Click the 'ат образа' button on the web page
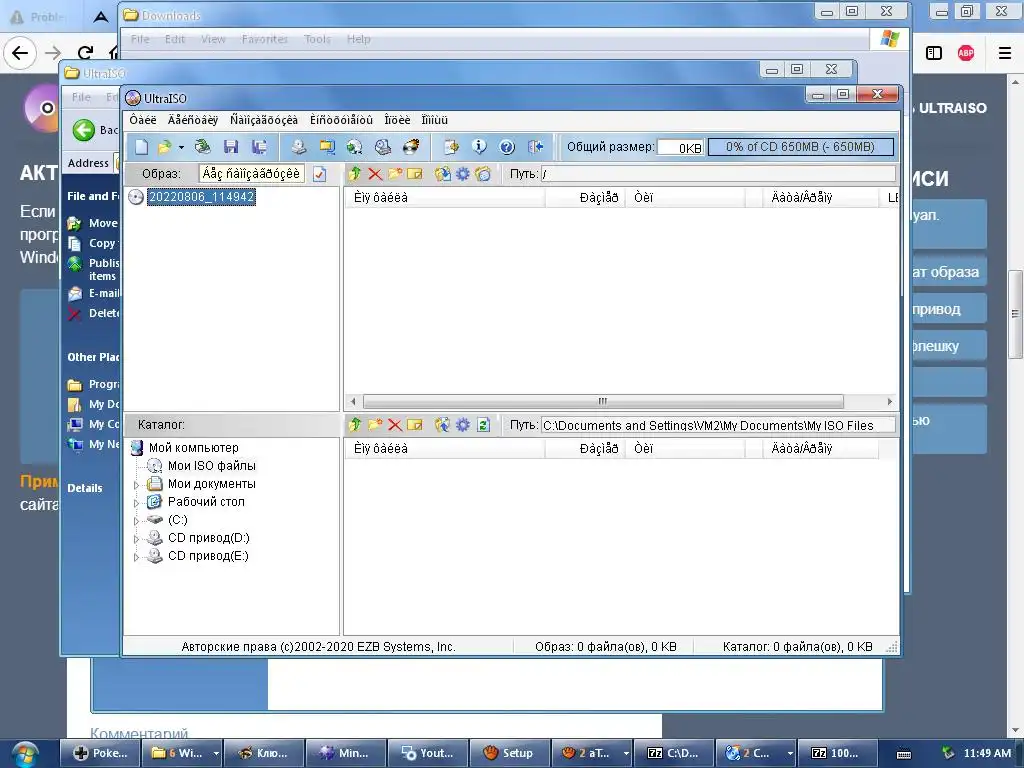This screenshot has height=768, width=1024. pos(948,272)
